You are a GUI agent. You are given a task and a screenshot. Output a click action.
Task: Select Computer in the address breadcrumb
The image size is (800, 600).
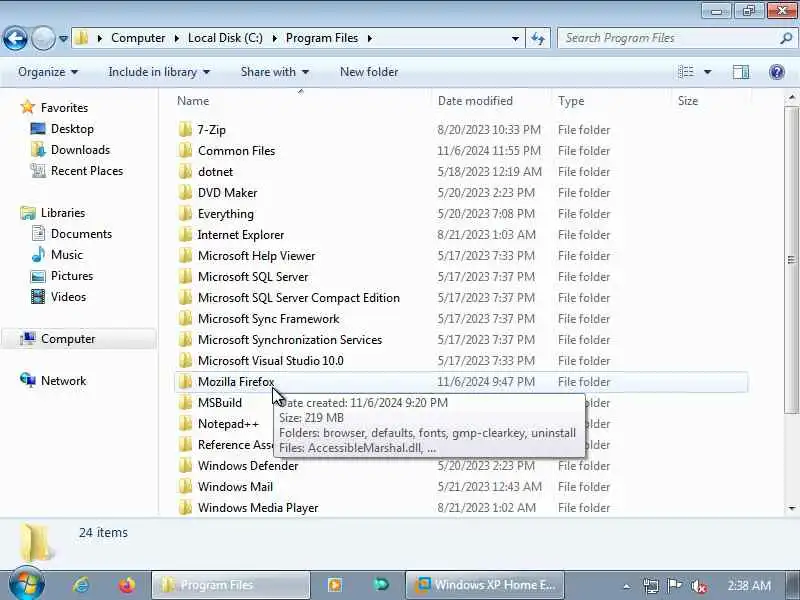[138, 38]
